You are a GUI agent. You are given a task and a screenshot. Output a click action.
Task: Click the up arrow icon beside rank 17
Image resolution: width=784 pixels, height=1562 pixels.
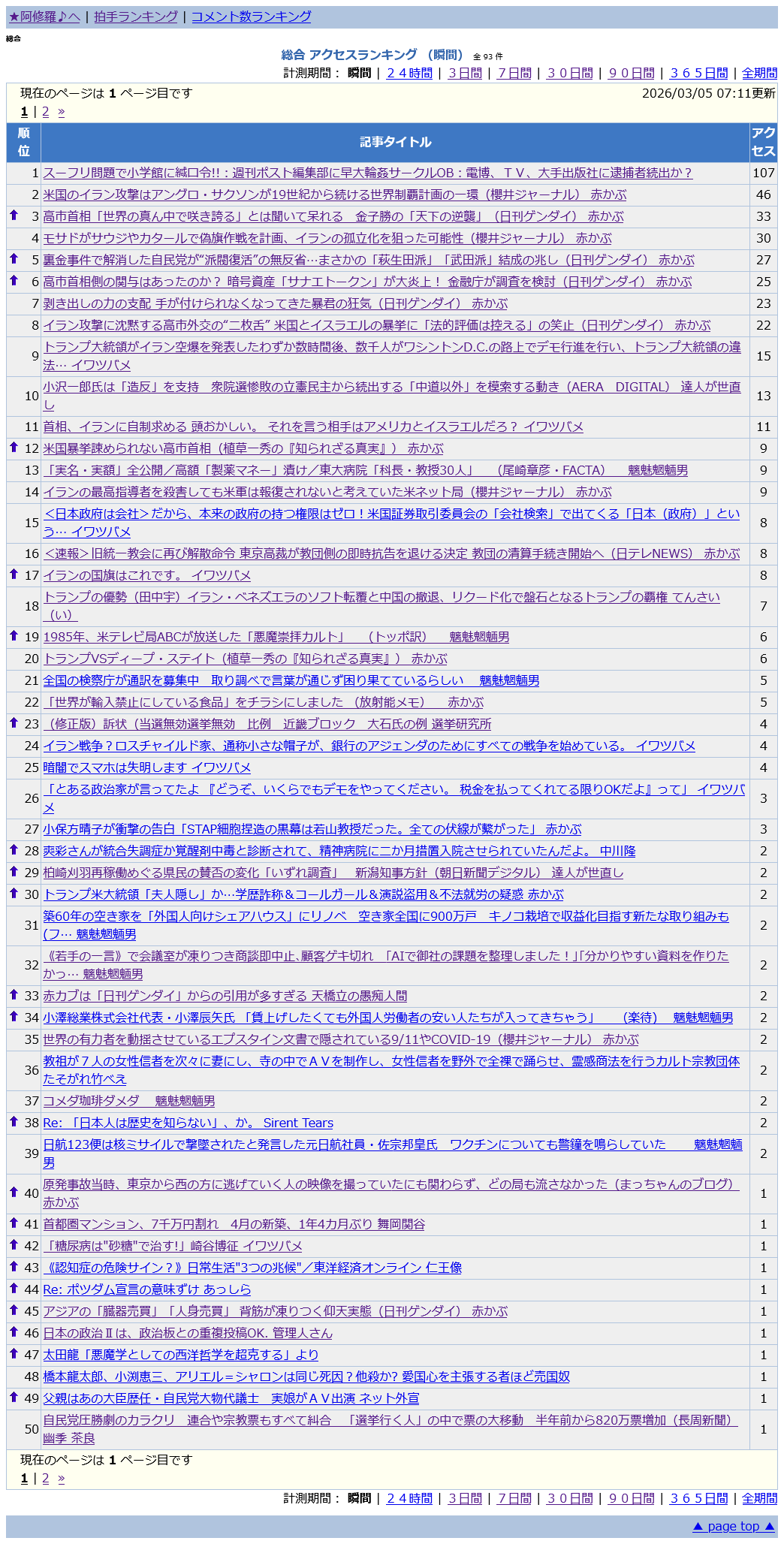coord(14,574)
